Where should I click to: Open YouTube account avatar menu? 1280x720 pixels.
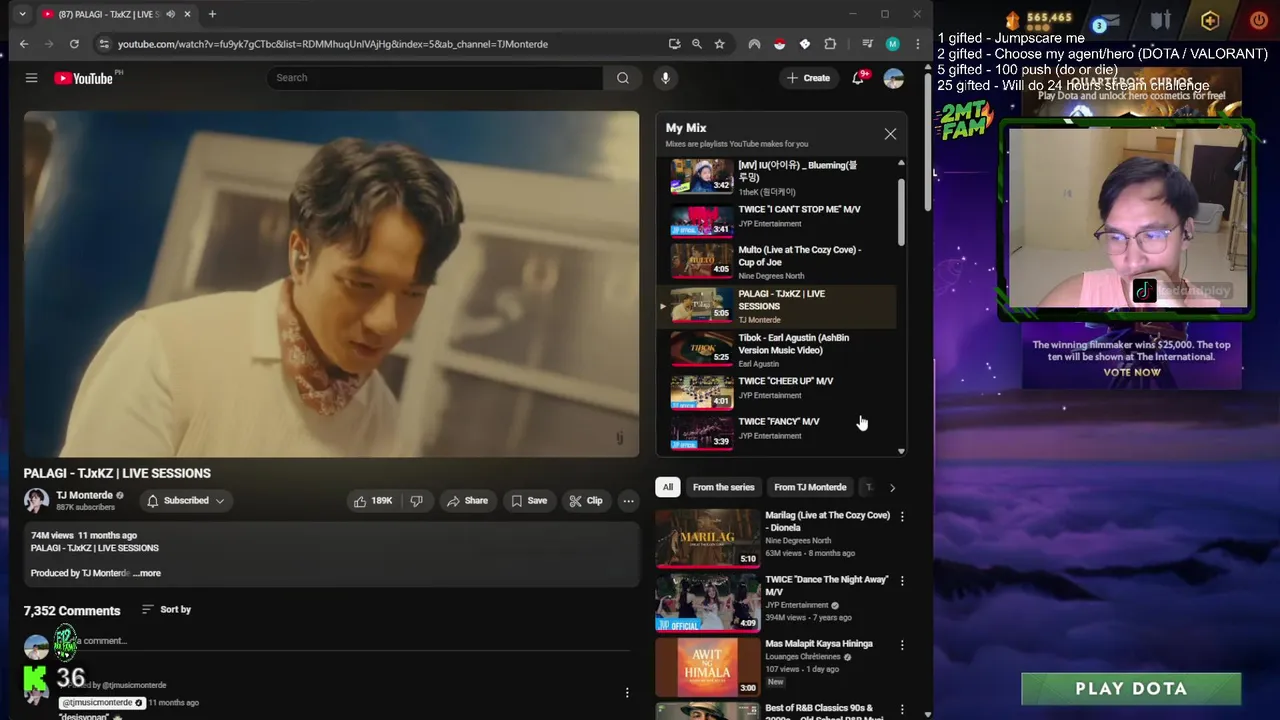click(894, 78)
